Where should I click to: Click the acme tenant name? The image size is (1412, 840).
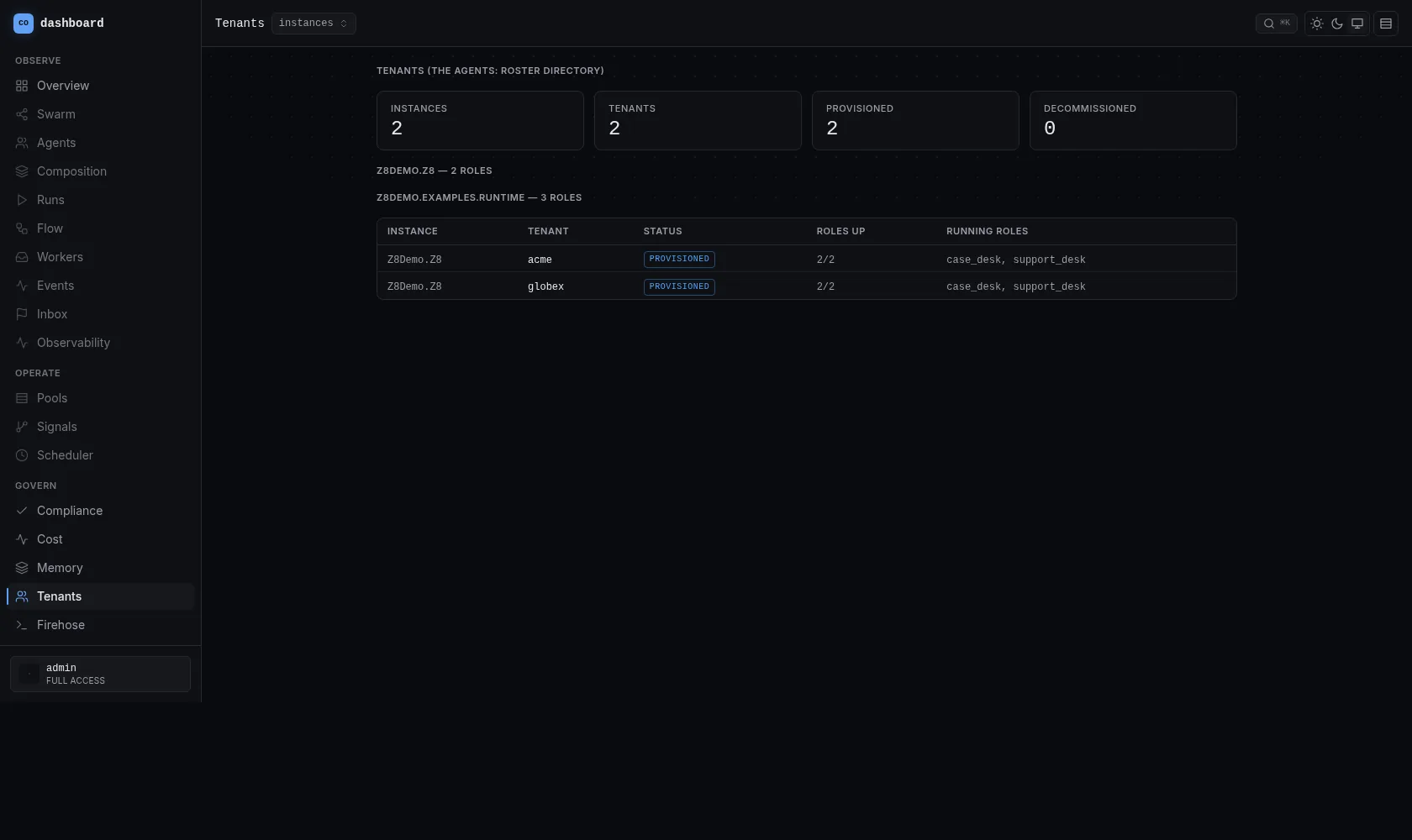[540, 260]
